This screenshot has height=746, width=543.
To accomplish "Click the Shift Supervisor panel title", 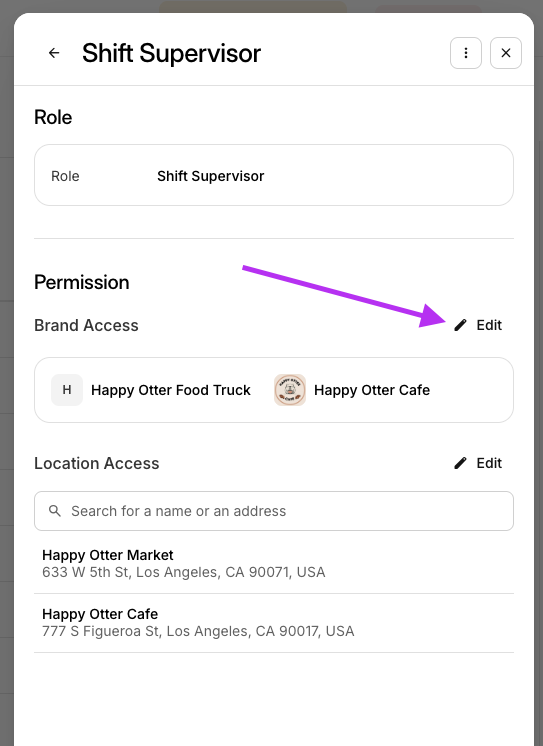I will pos(171,53).
